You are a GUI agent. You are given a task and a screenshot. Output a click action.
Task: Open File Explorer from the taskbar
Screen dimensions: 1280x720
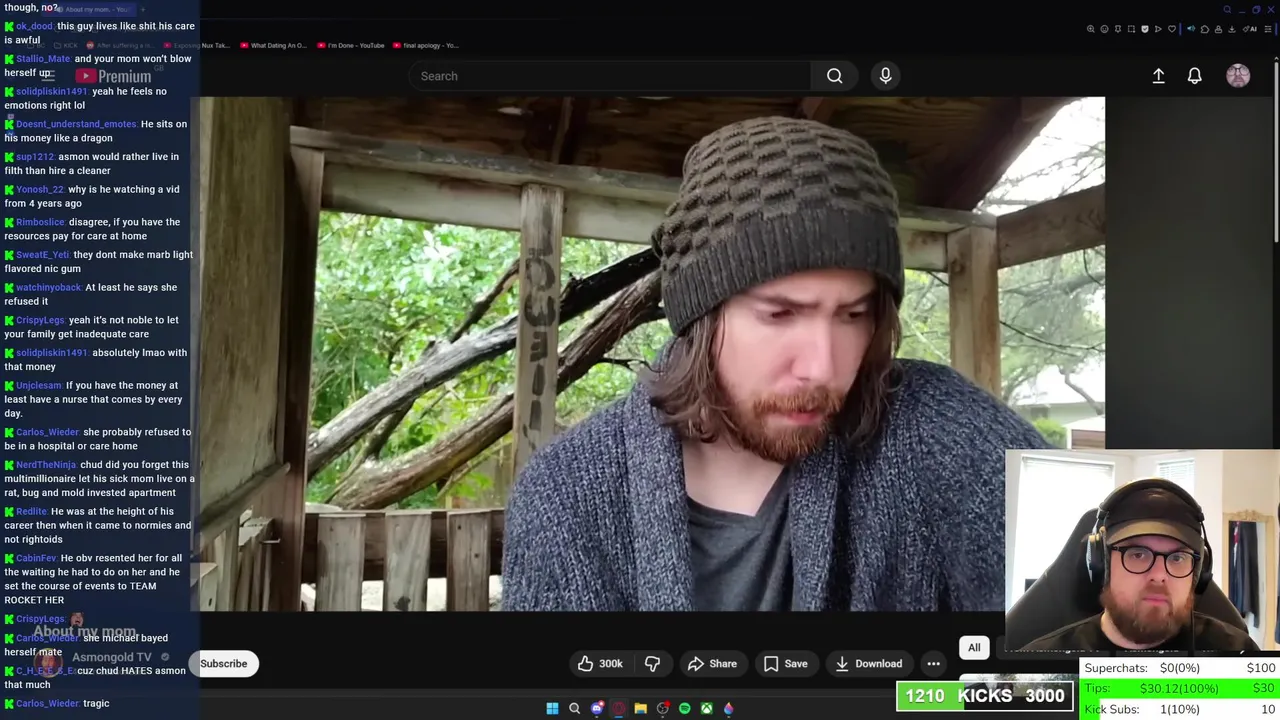pyautogui.click(x=641, y=708)
